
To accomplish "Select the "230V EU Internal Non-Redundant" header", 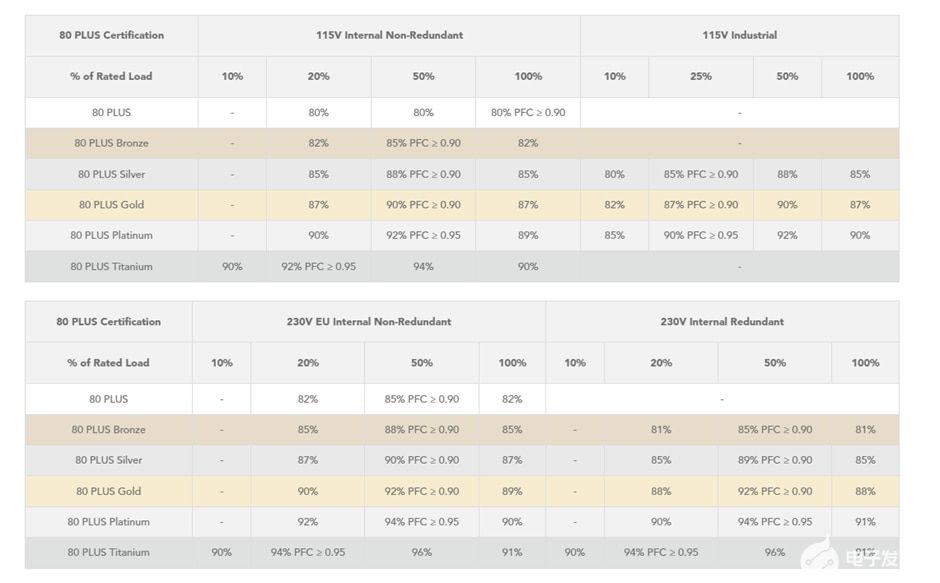I will 368,322.
